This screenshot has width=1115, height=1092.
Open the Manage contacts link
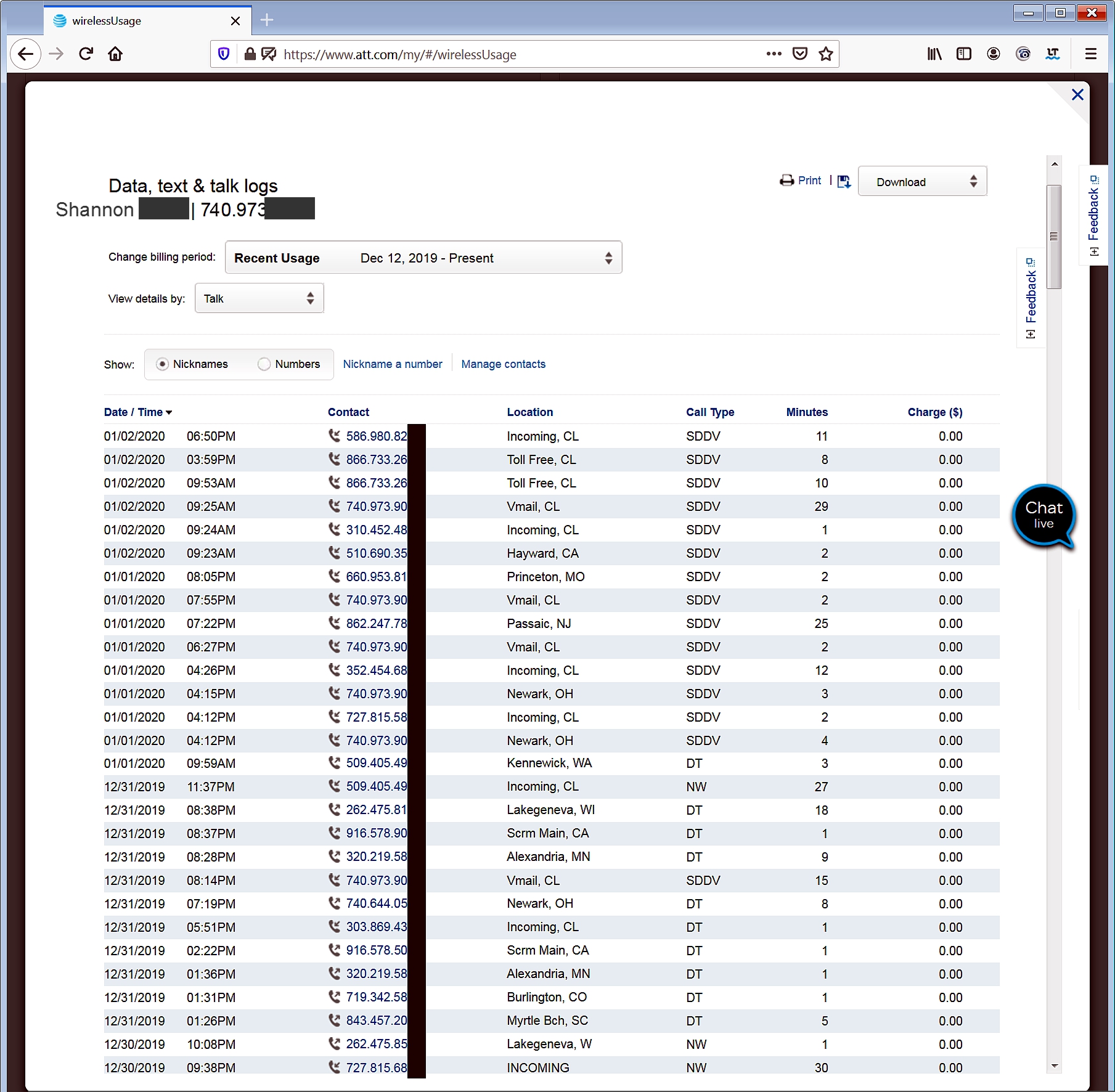503,364
